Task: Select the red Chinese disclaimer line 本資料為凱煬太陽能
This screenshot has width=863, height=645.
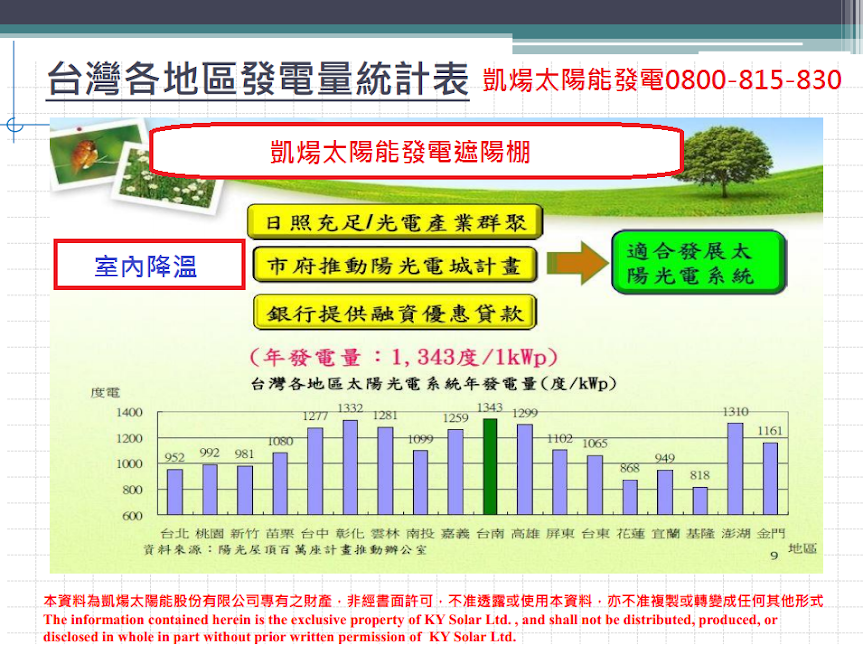Action: click(433, 601)
